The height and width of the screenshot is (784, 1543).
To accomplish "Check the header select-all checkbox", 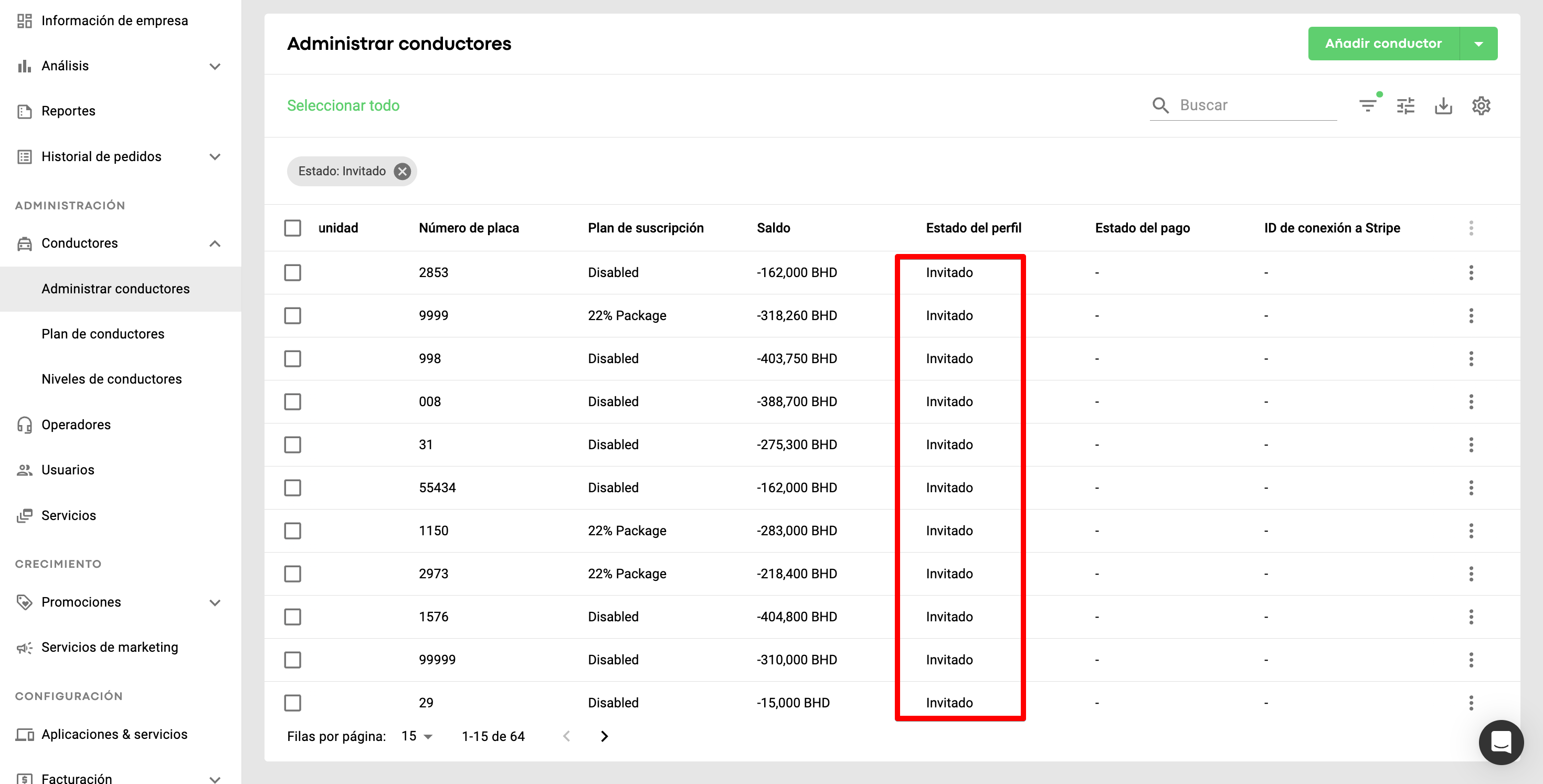I will point(292,228).
